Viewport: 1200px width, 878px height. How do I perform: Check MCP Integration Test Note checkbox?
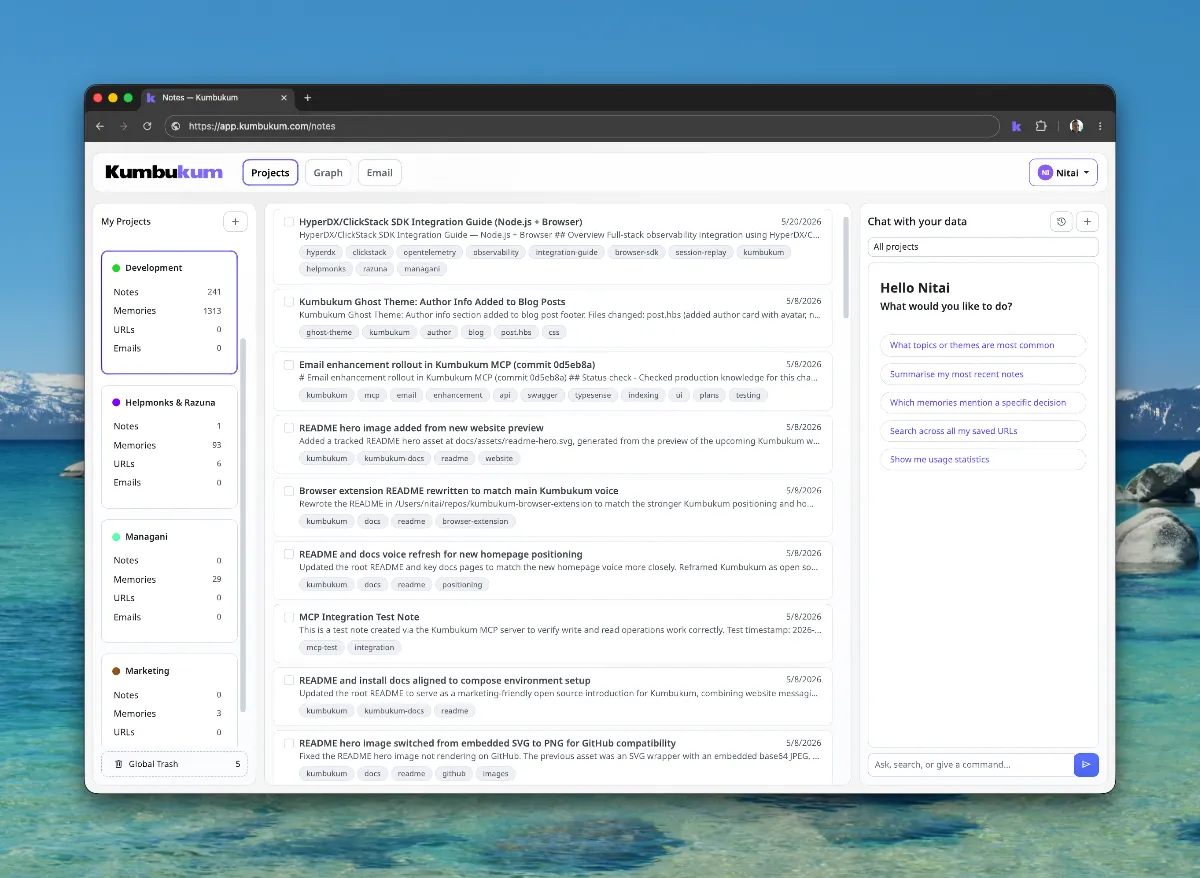pos(288,617)
